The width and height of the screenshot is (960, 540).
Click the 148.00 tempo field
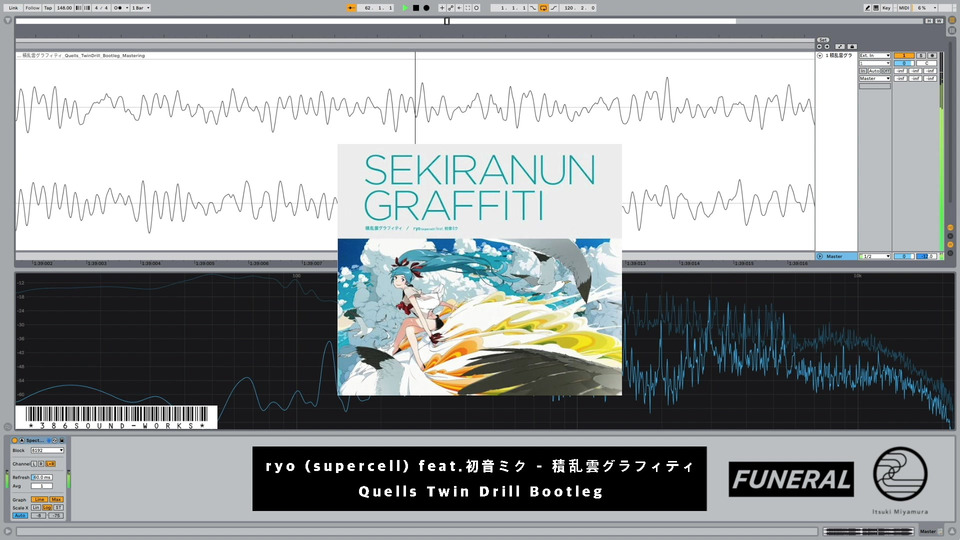(x=64, y=8)
